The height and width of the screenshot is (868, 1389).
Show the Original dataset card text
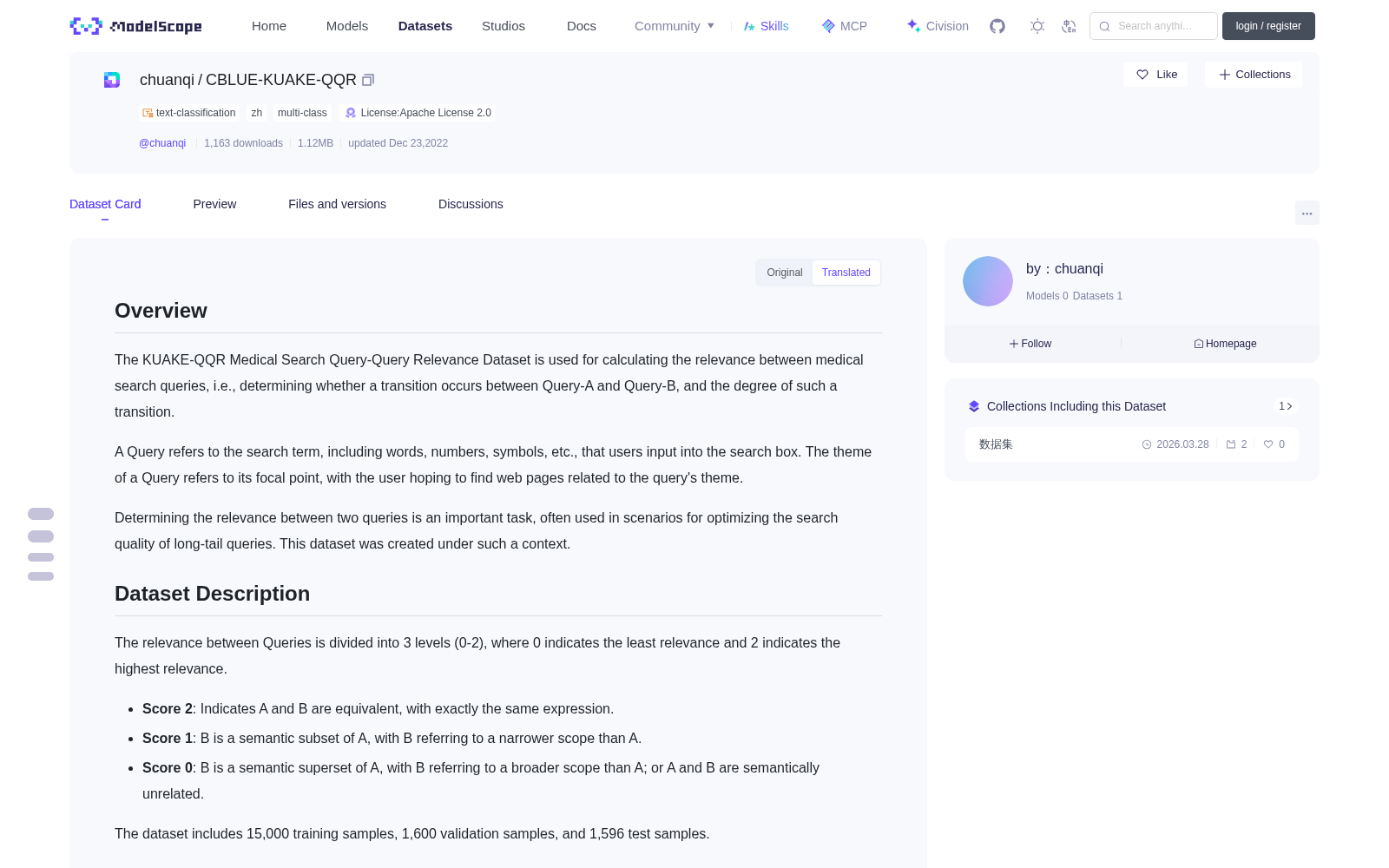point(785,273)
